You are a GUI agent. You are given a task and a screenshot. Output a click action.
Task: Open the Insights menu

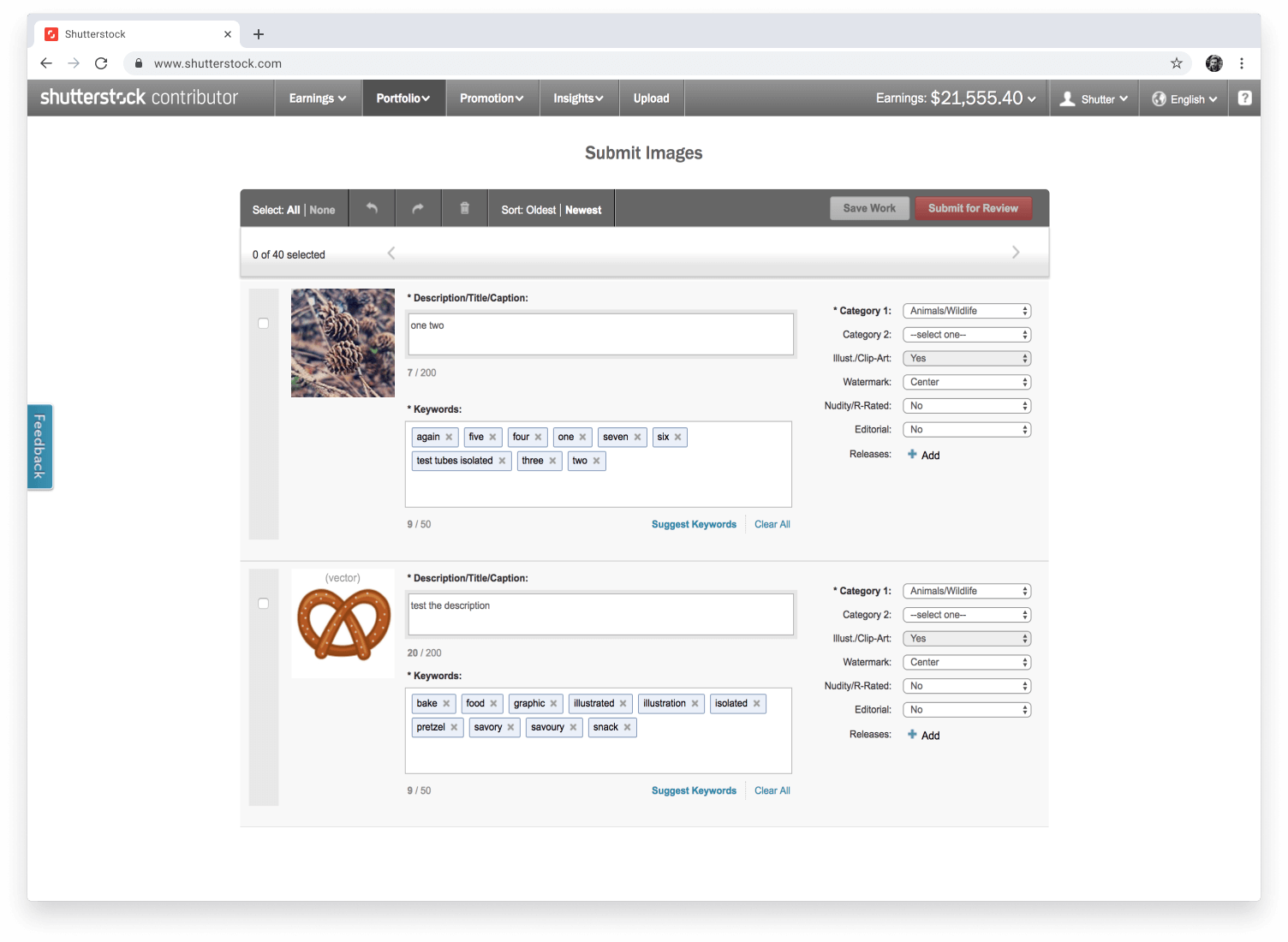[578, 98]
